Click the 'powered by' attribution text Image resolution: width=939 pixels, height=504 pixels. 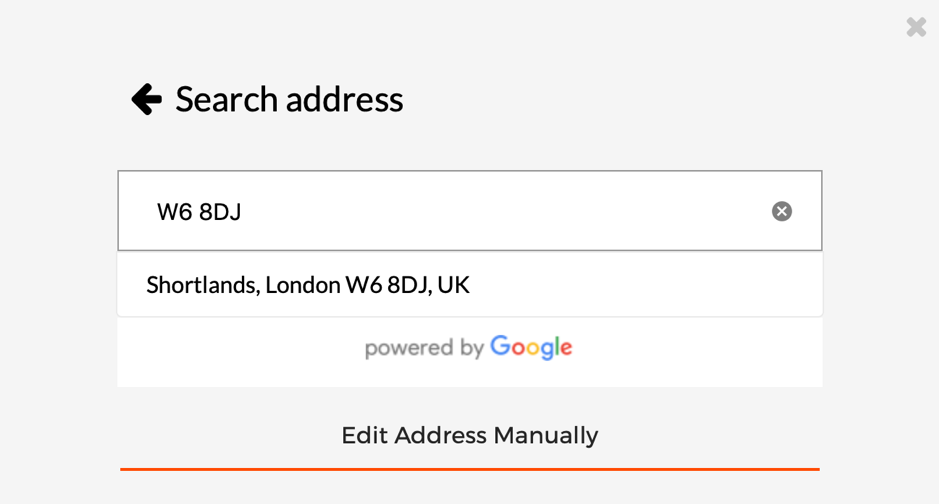[x=424, y=348]
